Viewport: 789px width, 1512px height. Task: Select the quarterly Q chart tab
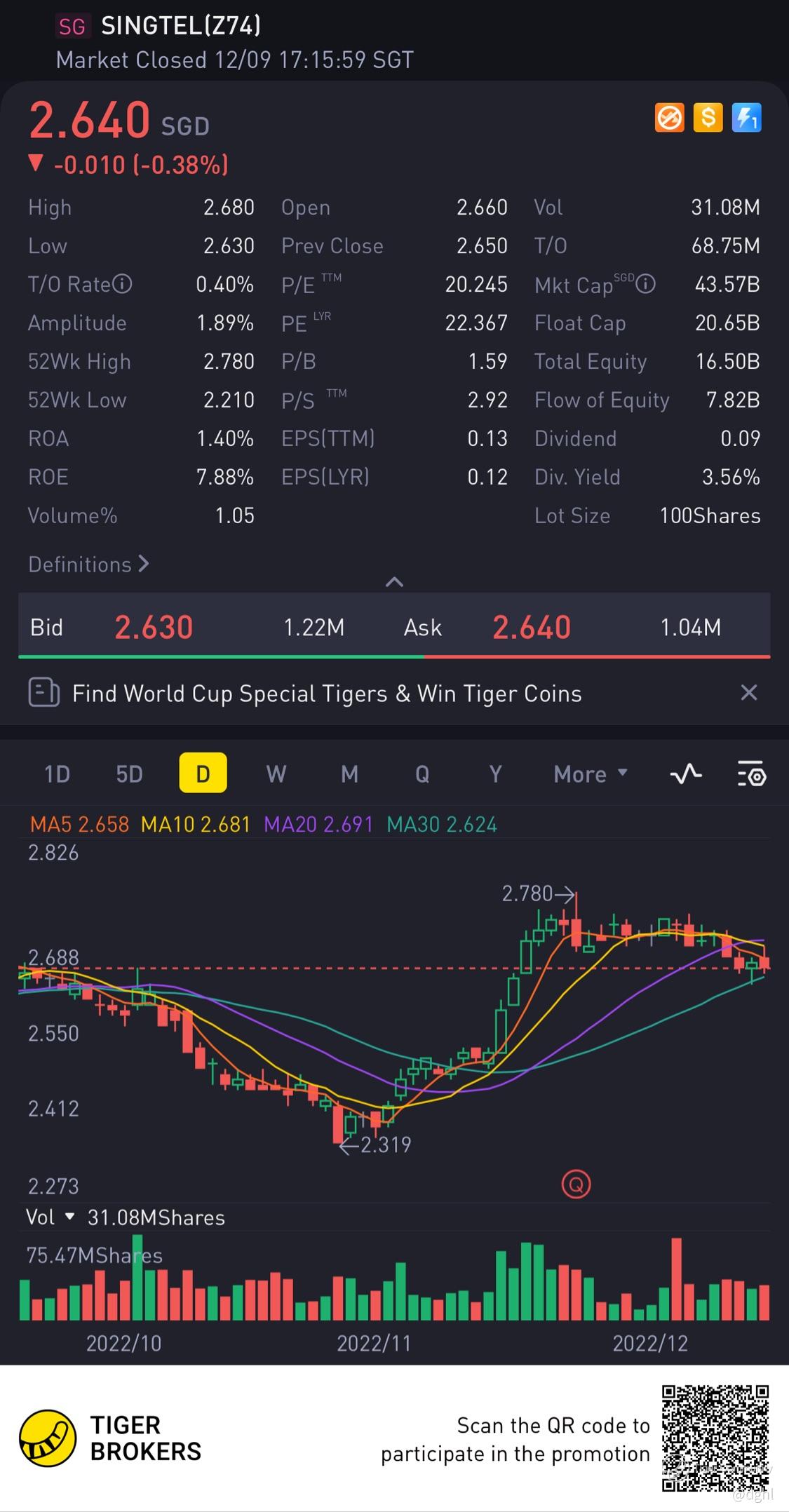pyautogui.click(x=422, y=774)
